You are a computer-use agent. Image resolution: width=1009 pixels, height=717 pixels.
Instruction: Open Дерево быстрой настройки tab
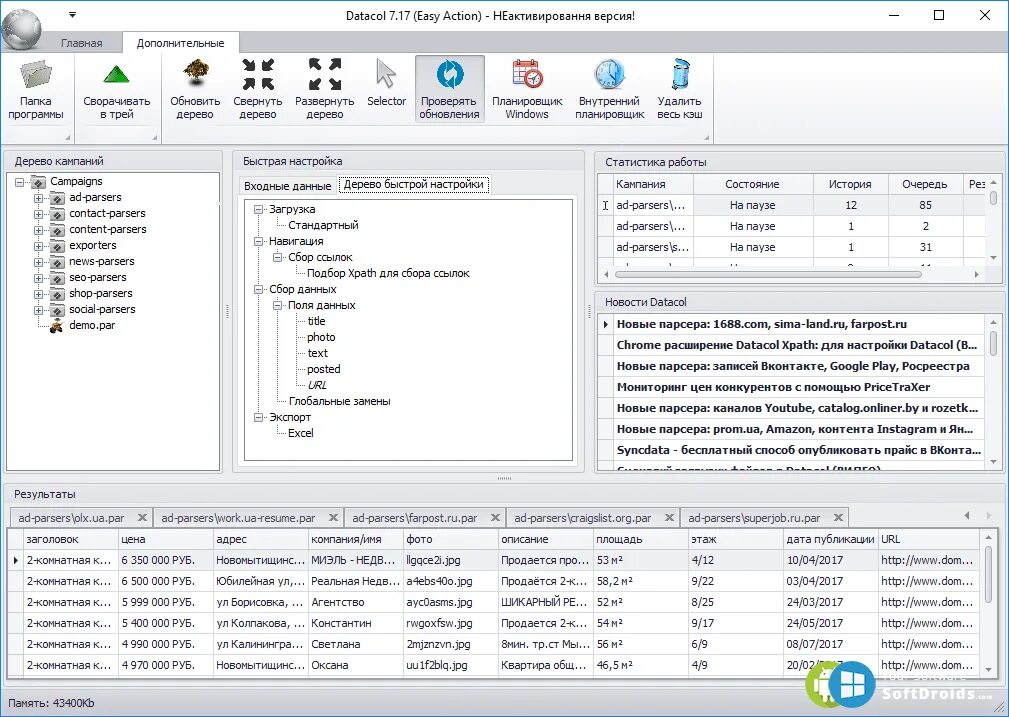click(x=414, y=185)
